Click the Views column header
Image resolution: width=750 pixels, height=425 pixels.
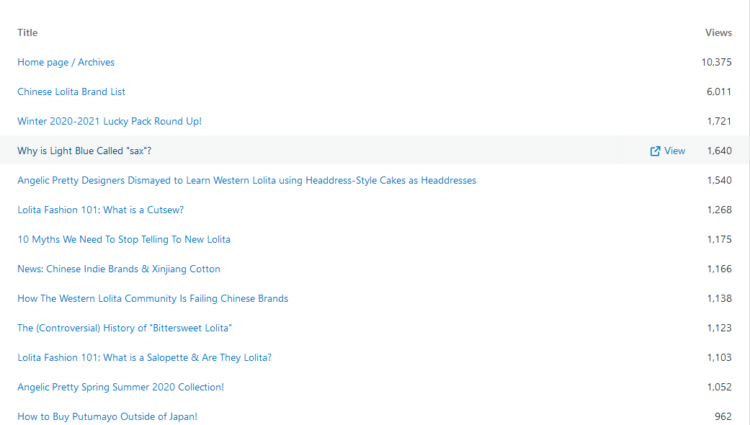coord(718,33)
